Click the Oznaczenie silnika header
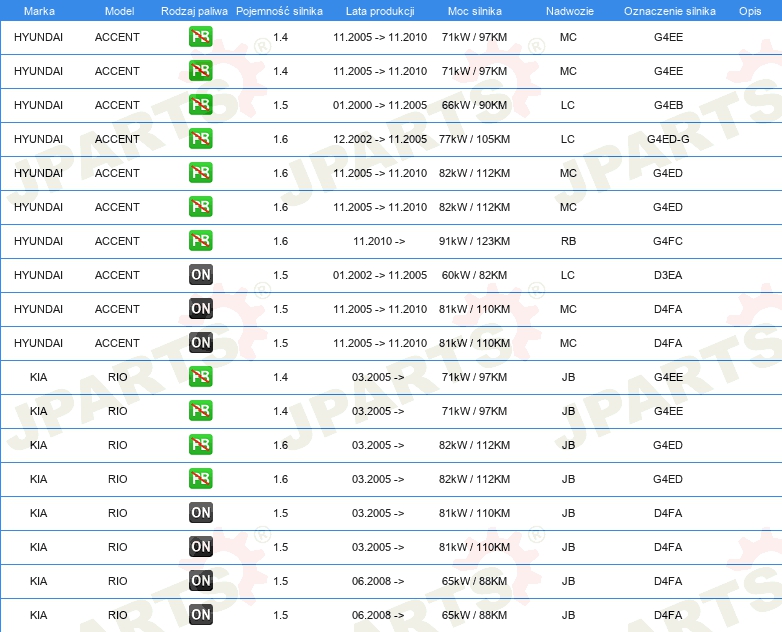Image resolution: width=782 pixels, height=632 pixels. (x=669, y=11)
